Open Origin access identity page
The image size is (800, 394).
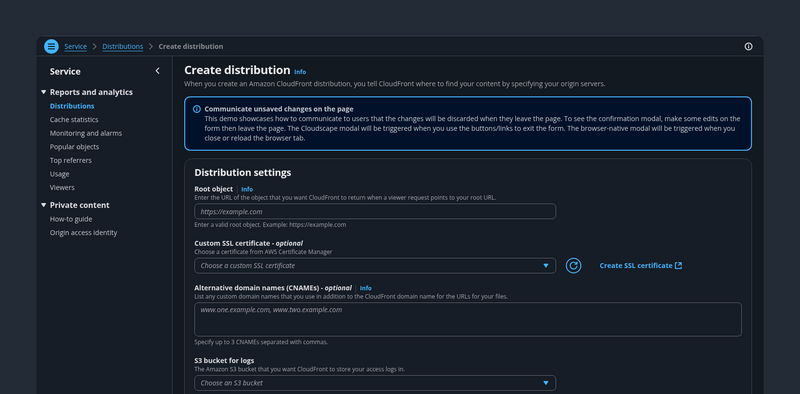coord(83,233)
